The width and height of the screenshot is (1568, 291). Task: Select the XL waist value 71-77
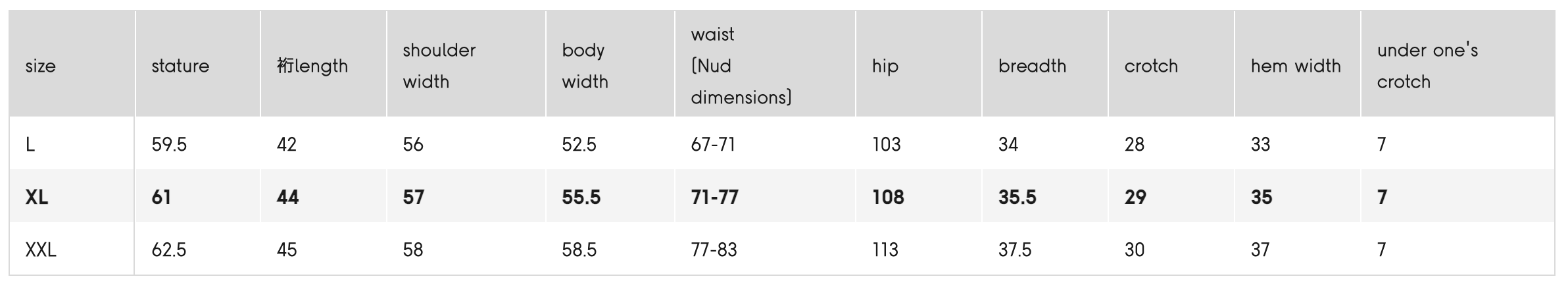coord(714,197)
